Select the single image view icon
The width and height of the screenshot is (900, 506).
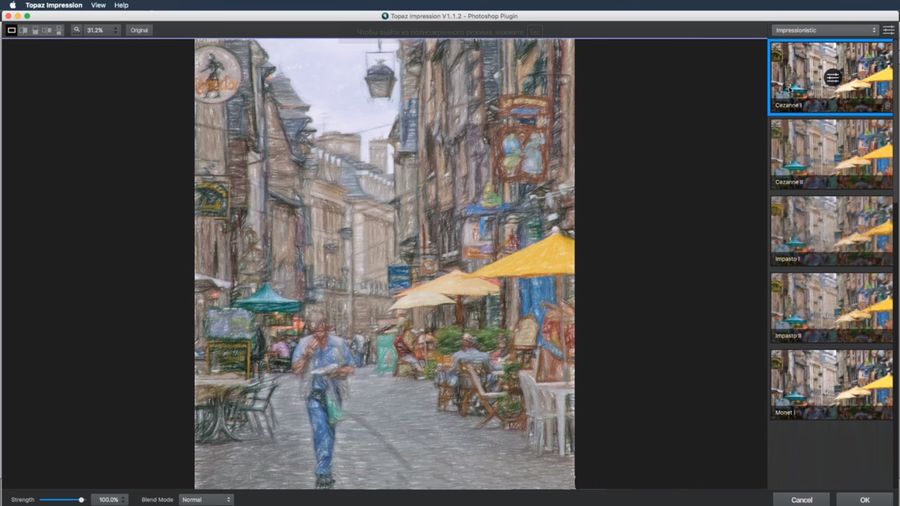11,30
